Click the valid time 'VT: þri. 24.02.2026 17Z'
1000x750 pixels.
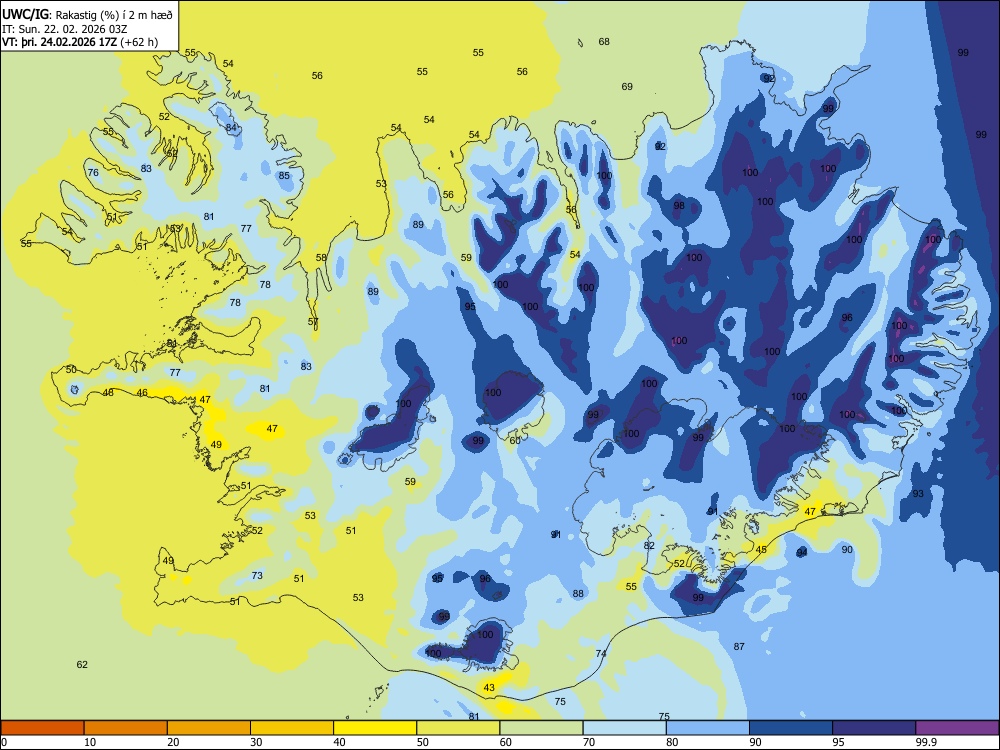(59, 43)
